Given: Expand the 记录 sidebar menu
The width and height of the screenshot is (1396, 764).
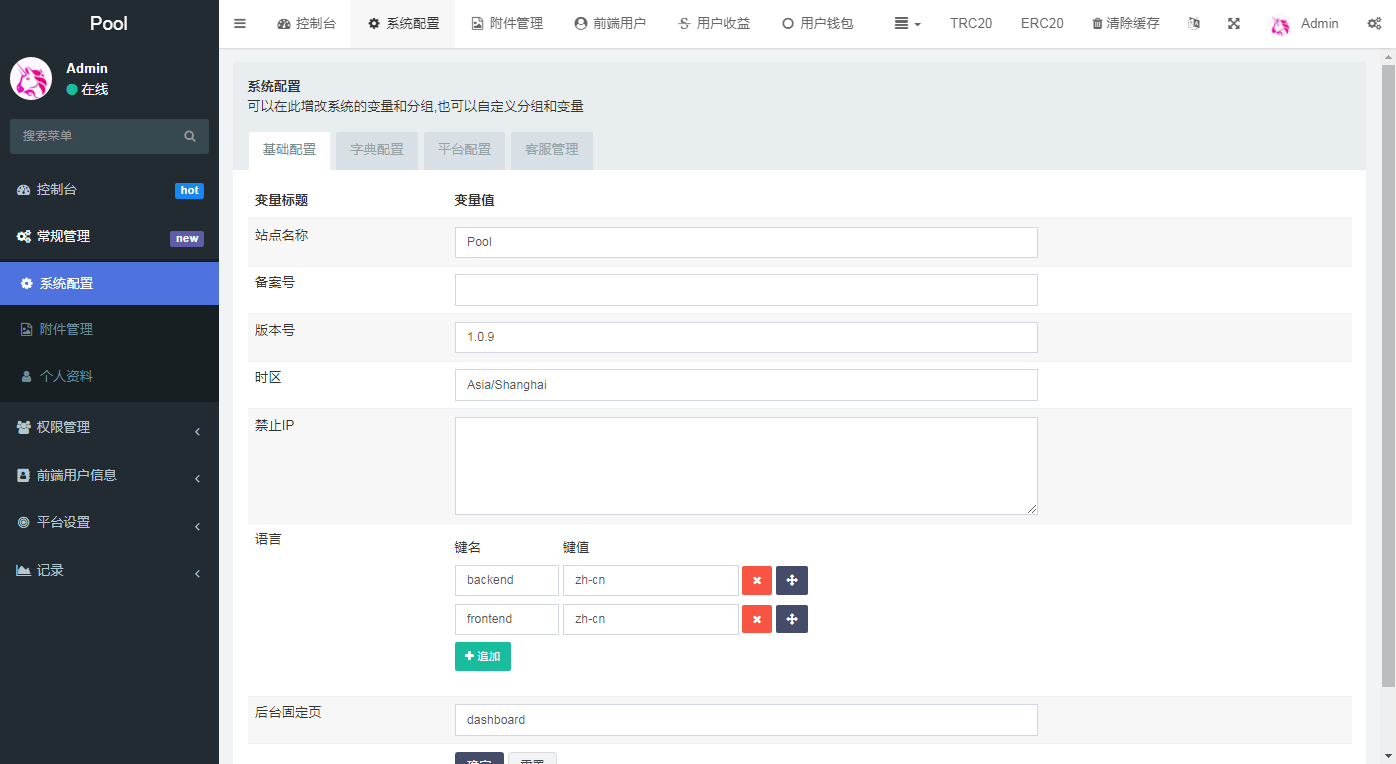Looking at the screenshot, I should click(109, 570).
